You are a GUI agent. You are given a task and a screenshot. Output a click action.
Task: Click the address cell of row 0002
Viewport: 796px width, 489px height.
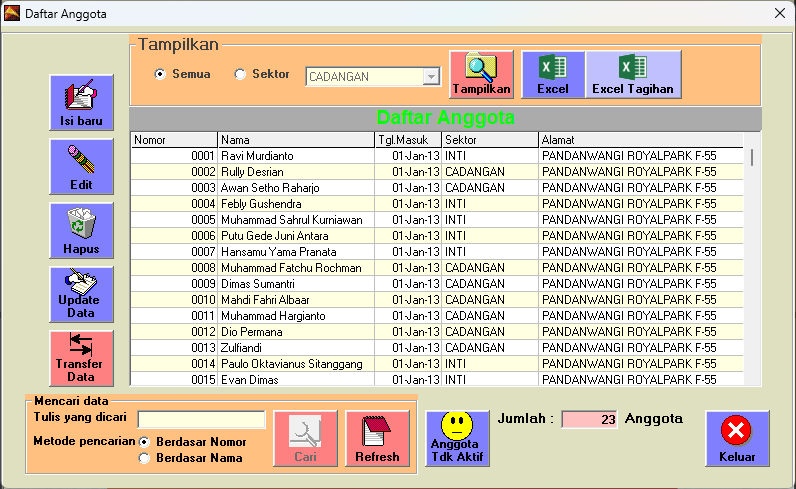tap(641, 172)
